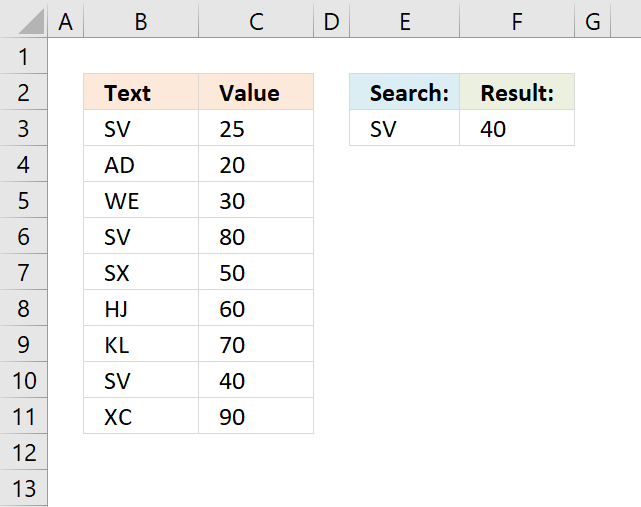Select the SV cell in row 10
The width and height of the screenshot is (641, 507).
pyautogui.click(x=141, y=380)
